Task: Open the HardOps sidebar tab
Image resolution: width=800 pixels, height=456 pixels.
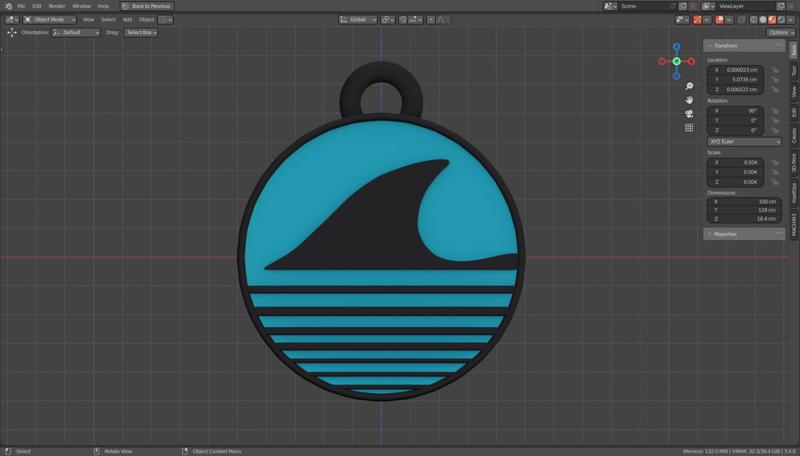Action: (794, 193)
